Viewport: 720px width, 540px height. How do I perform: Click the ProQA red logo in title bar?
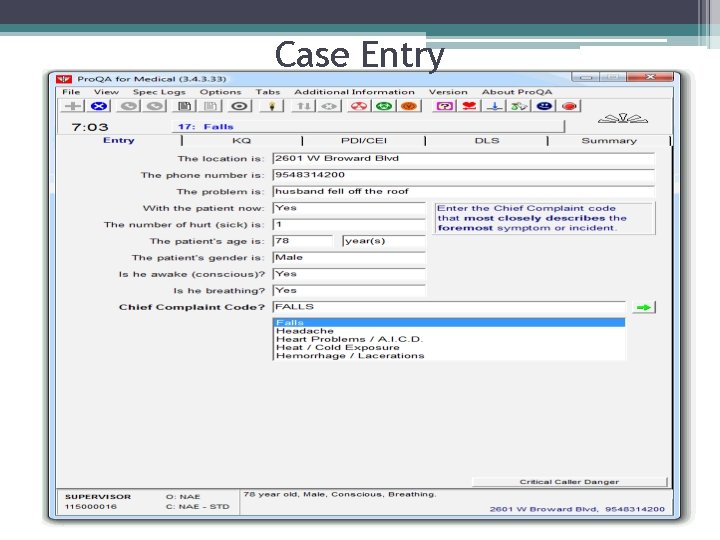point(64,79)
